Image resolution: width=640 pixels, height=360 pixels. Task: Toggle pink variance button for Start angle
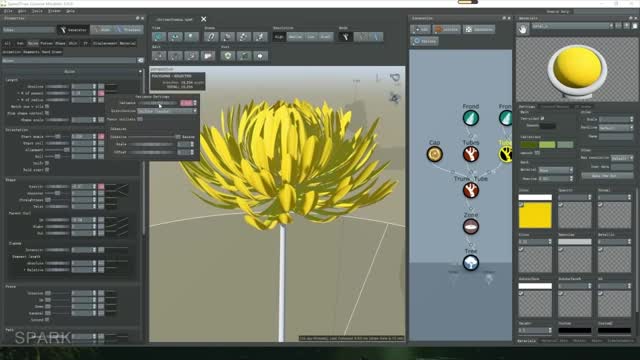coord(101,136)
